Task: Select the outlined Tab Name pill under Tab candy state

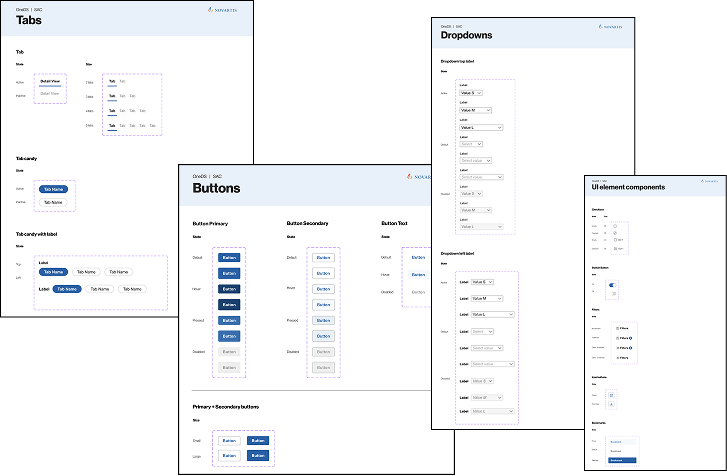Action: (x=53, y=203)
